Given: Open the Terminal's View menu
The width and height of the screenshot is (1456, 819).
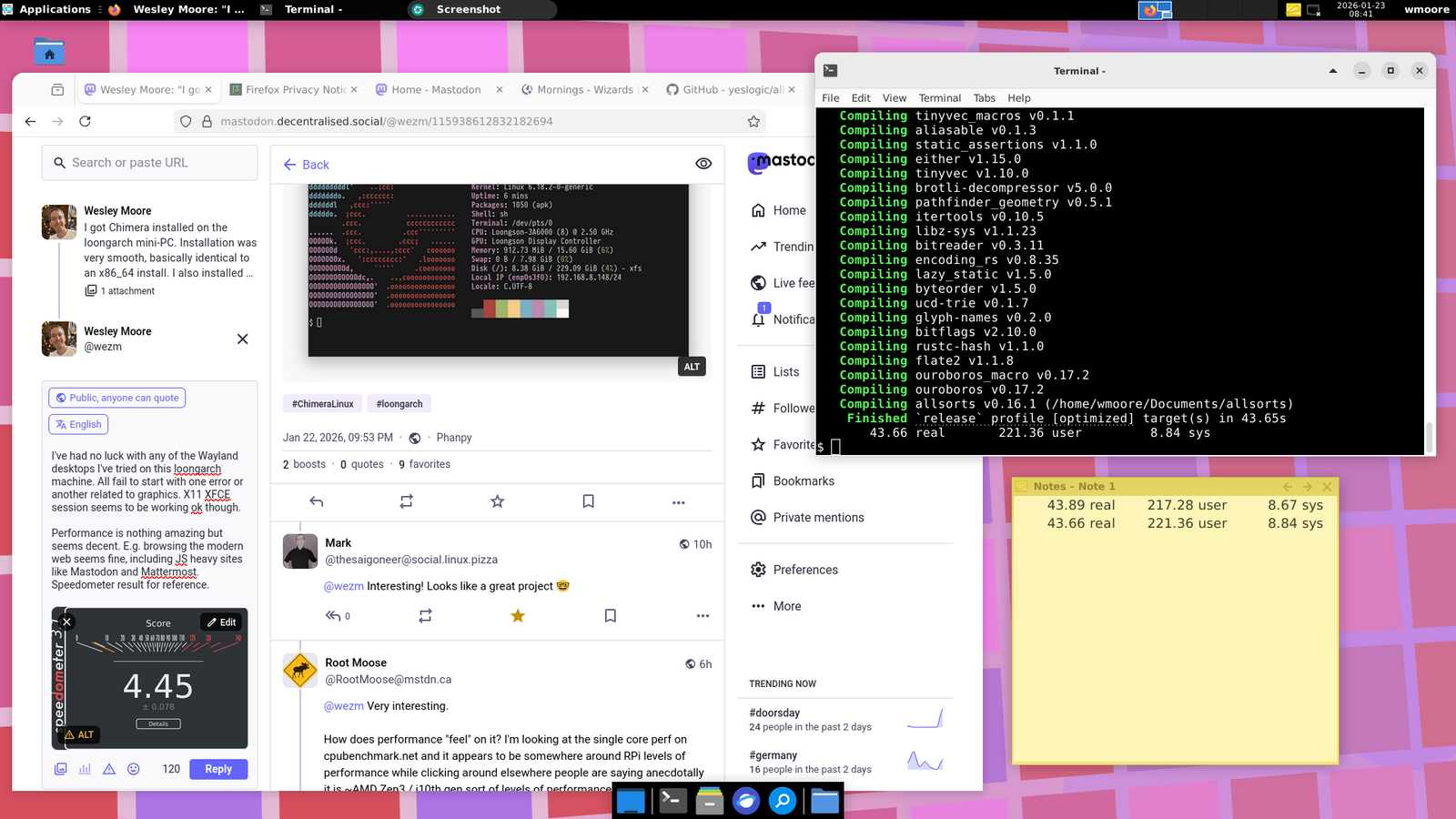Looking at the screenshot, I should 894,98.
